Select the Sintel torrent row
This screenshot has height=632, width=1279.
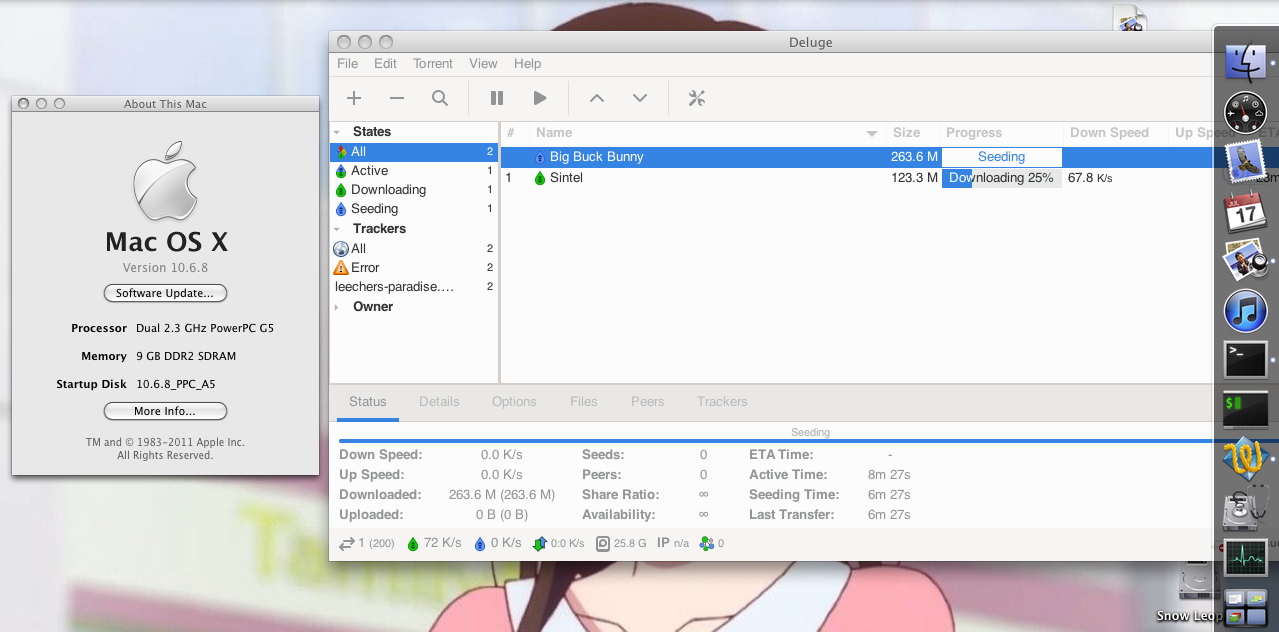[x=856, y=178]
